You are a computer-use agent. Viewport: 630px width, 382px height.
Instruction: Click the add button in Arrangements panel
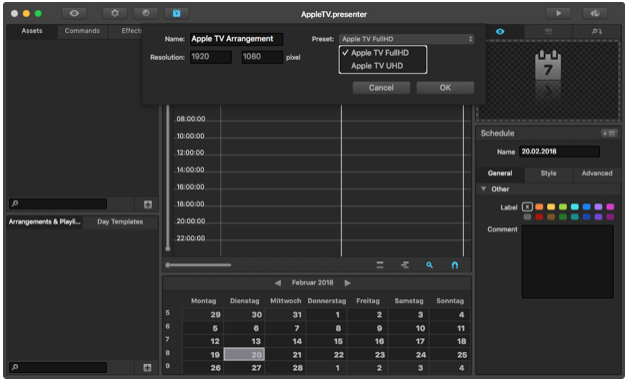tap(147, 368)
